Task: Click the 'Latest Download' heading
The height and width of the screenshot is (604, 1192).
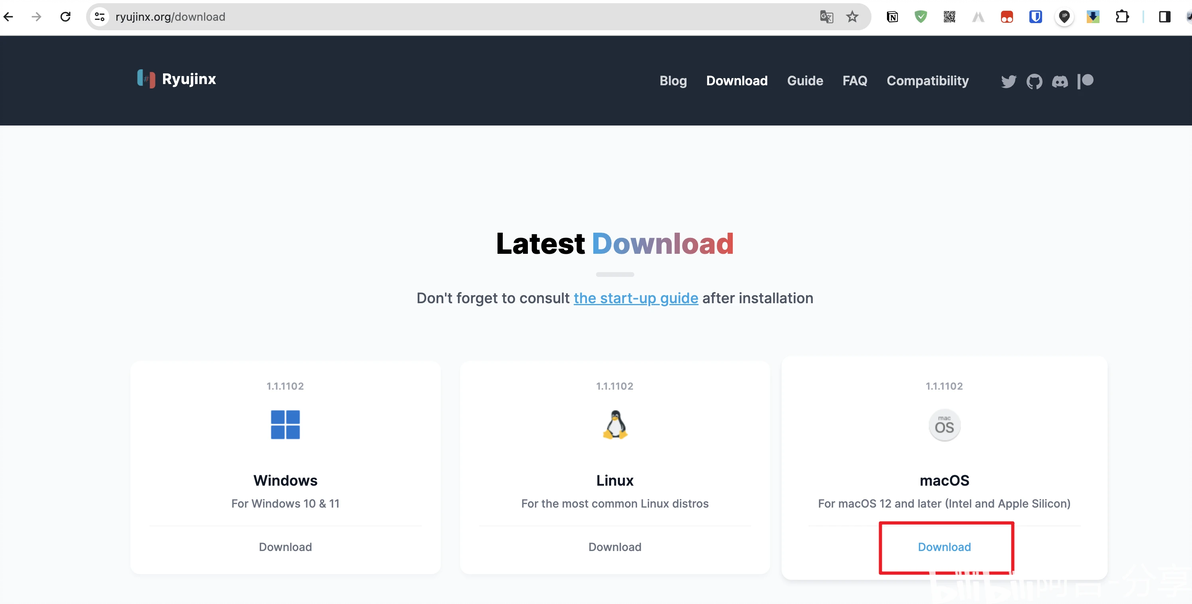Action: click(x=615, y=244)
